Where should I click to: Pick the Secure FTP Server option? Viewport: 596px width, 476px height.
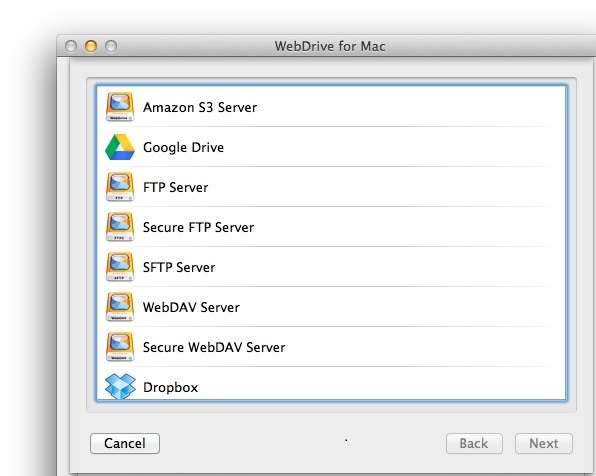point(331,227)
